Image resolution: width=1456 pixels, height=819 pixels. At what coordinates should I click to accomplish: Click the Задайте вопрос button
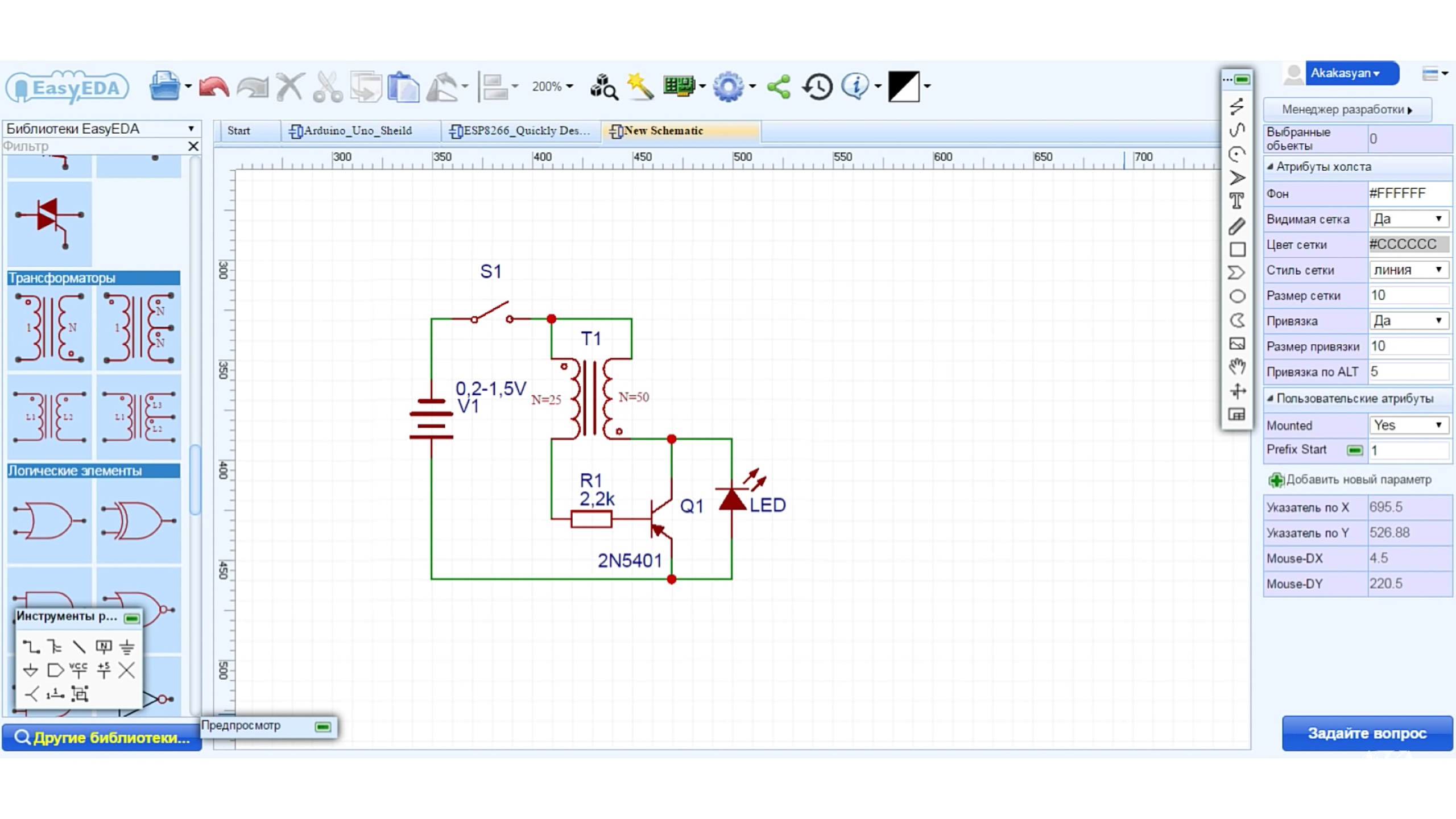1367,733
